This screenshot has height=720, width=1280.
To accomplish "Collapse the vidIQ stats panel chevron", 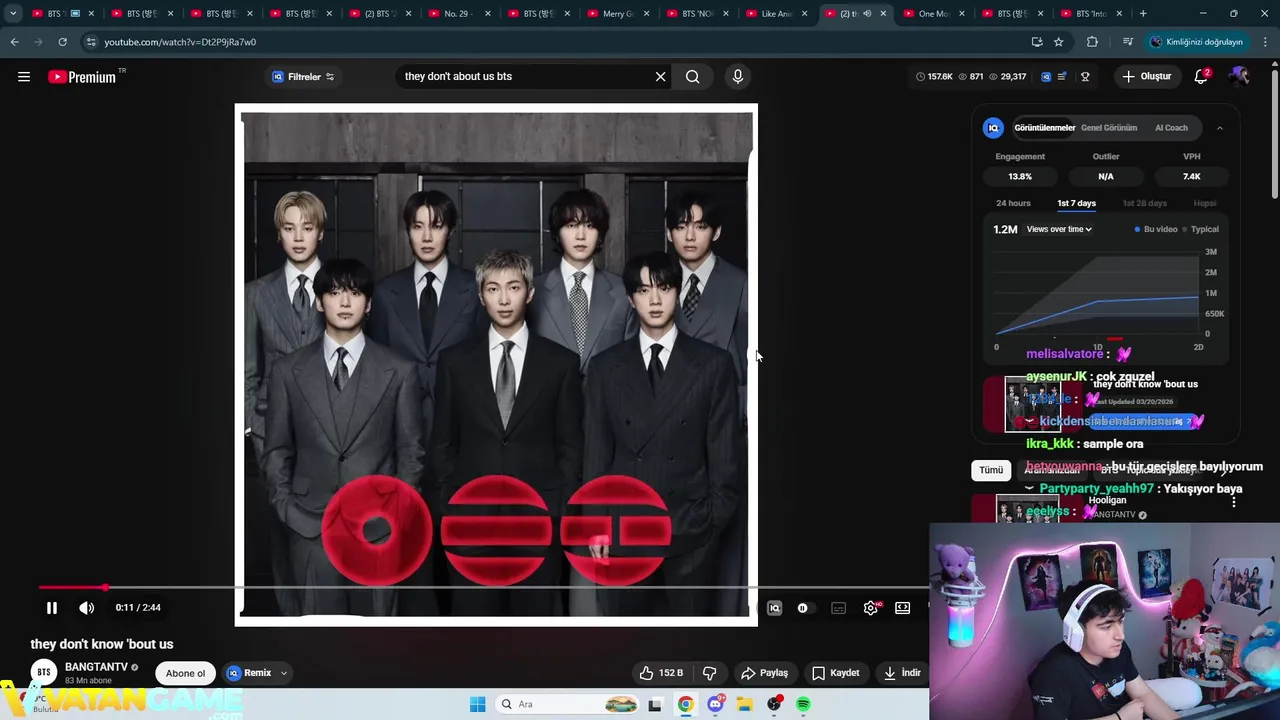I will [x=1220, y=128].
